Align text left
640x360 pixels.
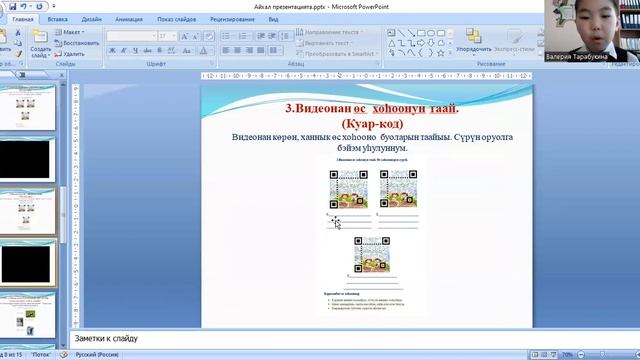pos(226,51)
